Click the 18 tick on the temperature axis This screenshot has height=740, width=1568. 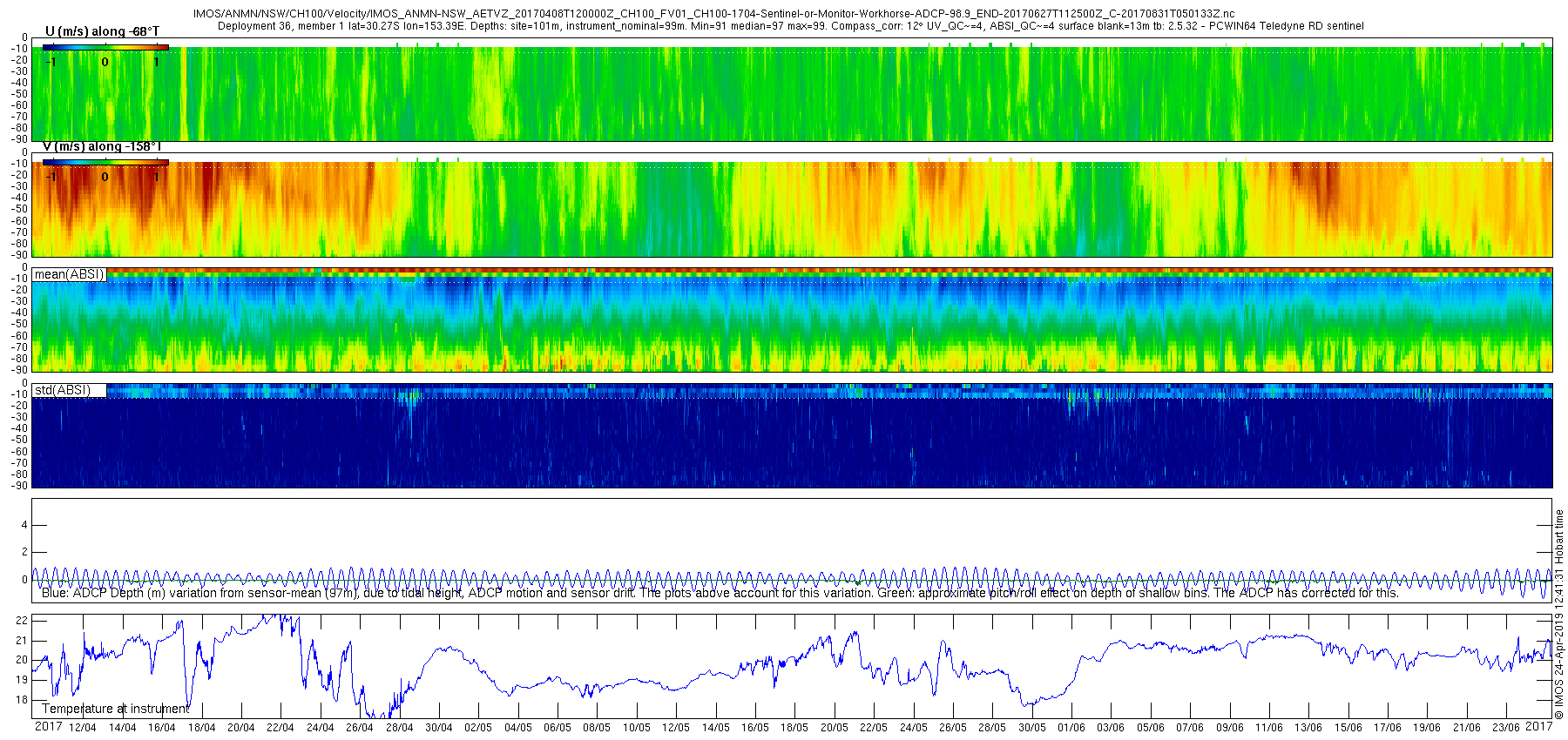click(x=23, y=700)
